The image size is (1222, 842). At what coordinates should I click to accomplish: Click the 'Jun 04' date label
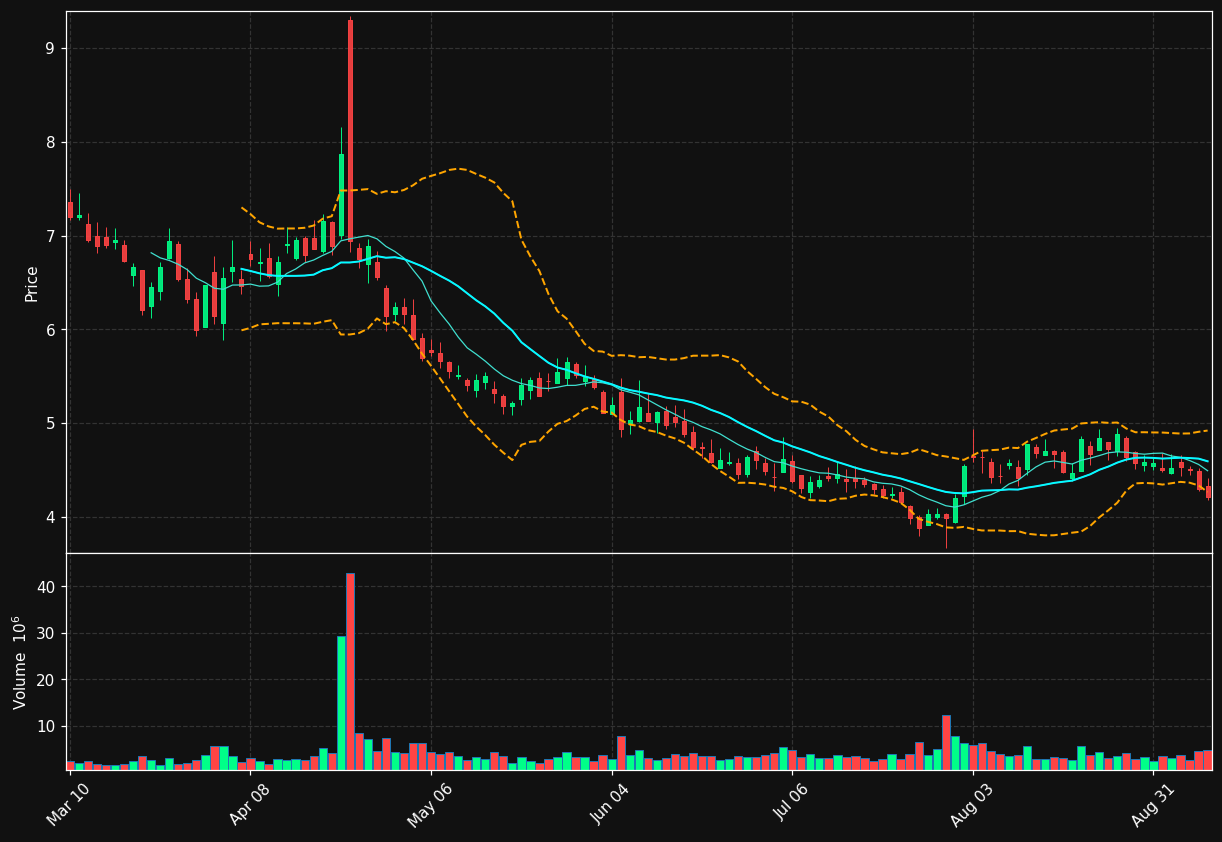[x=611, y=804]
